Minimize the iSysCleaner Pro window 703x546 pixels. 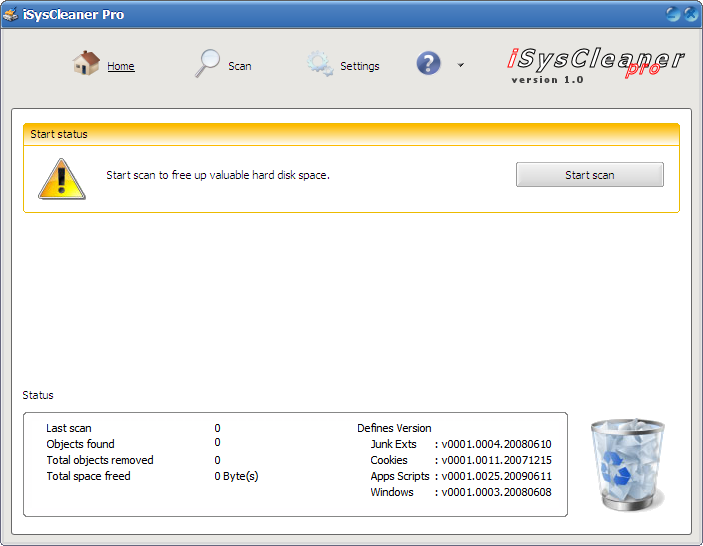coord(673,14)
